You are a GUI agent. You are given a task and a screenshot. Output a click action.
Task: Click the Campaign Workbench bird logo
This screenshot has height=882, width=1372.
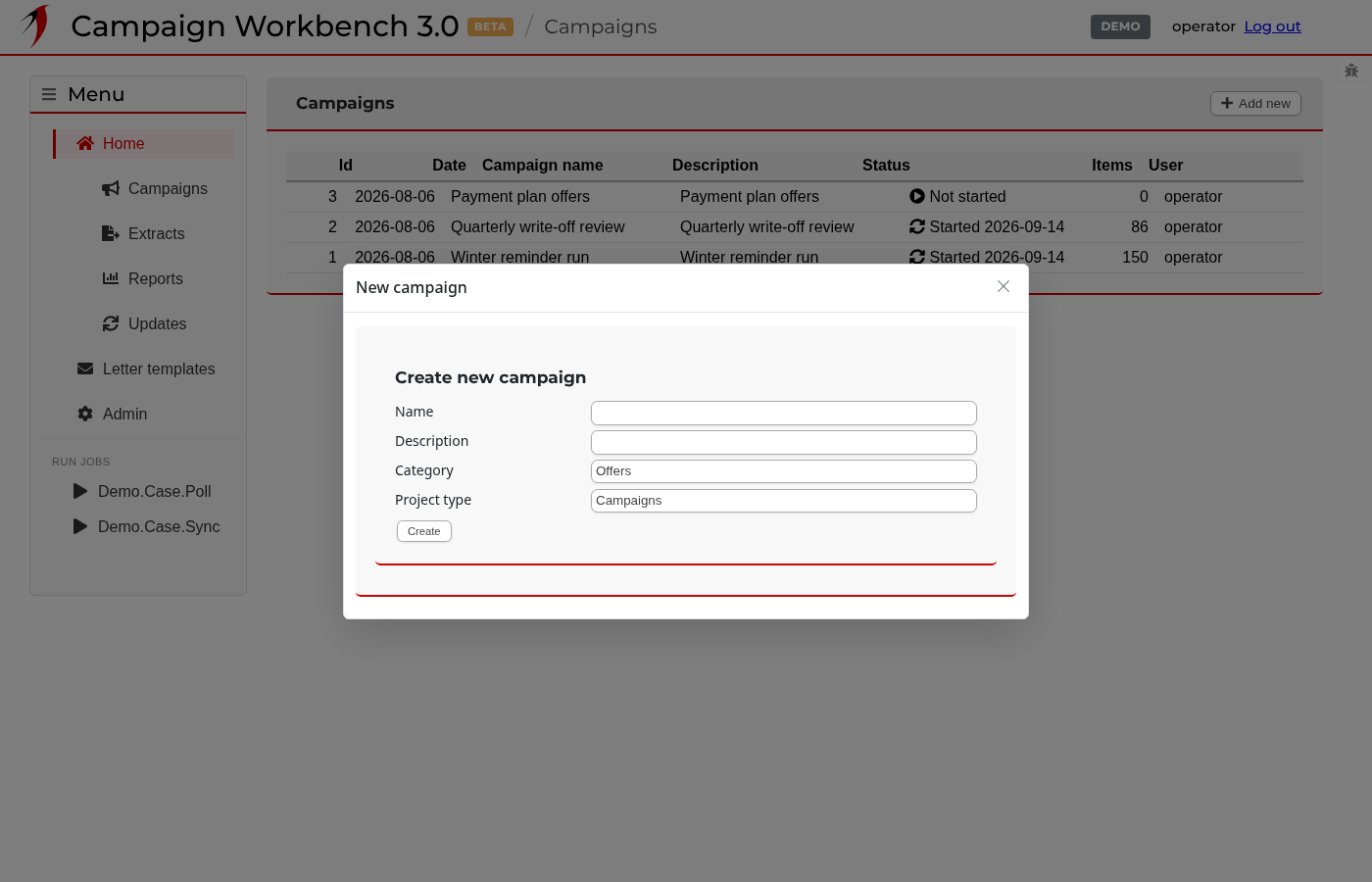tap(35, 26)
